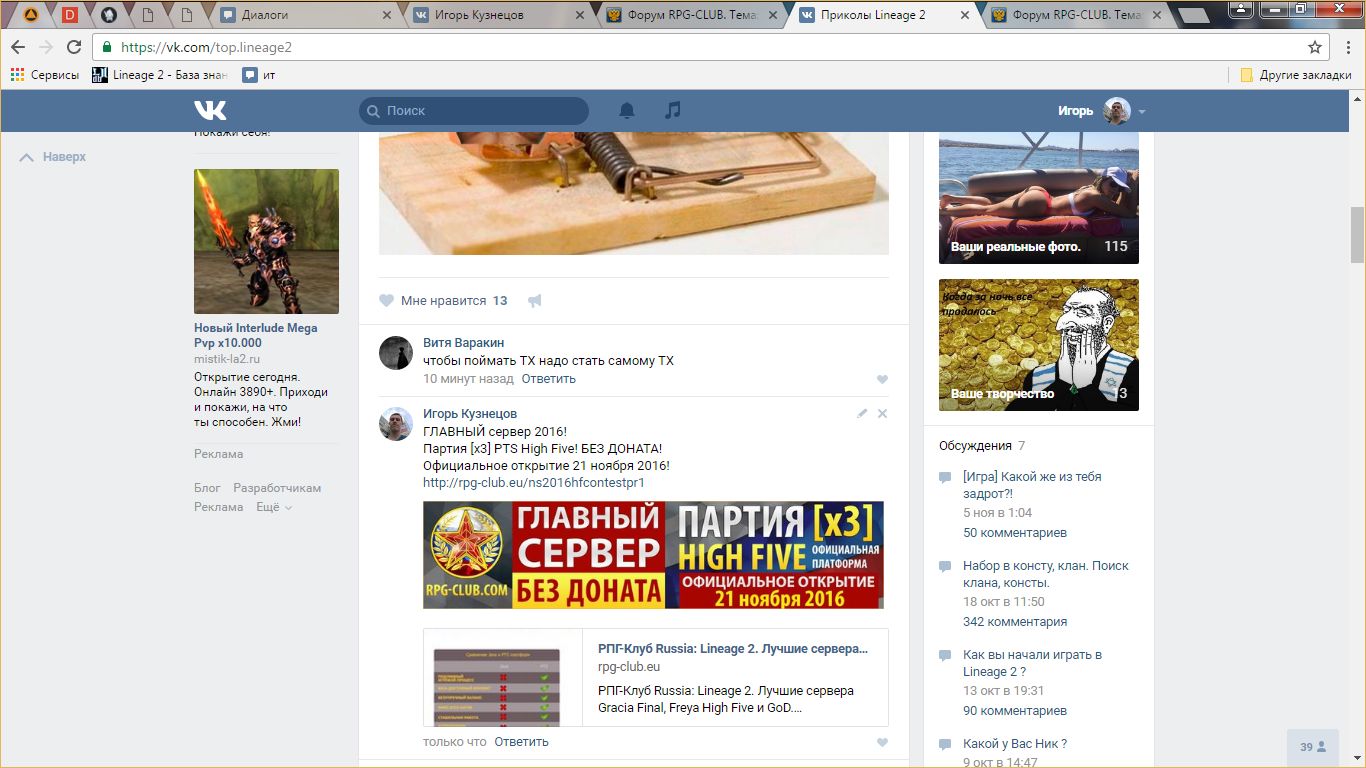The height and width of the screenshot is (768, 1366).
Task: Like Игорь Кузнецов's comment heart
Action: [x=882, y=743]
